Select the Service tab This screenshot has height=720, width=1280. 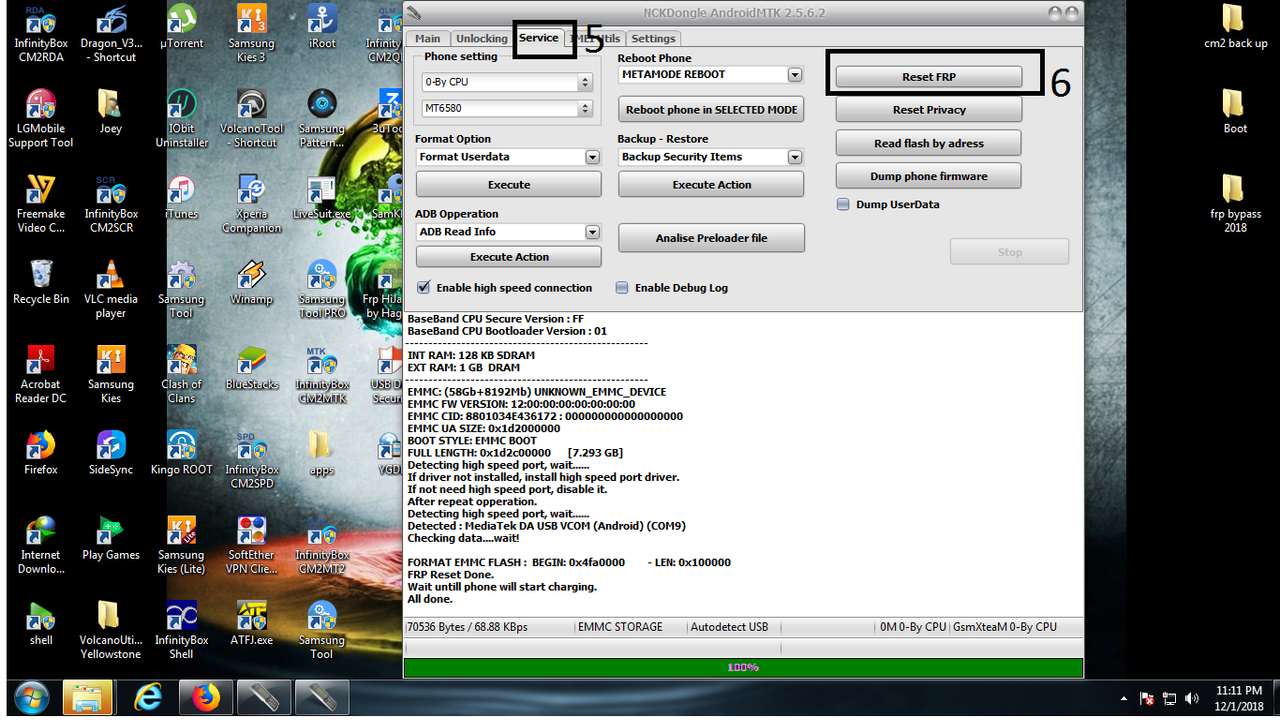click(x=539, y=38)
